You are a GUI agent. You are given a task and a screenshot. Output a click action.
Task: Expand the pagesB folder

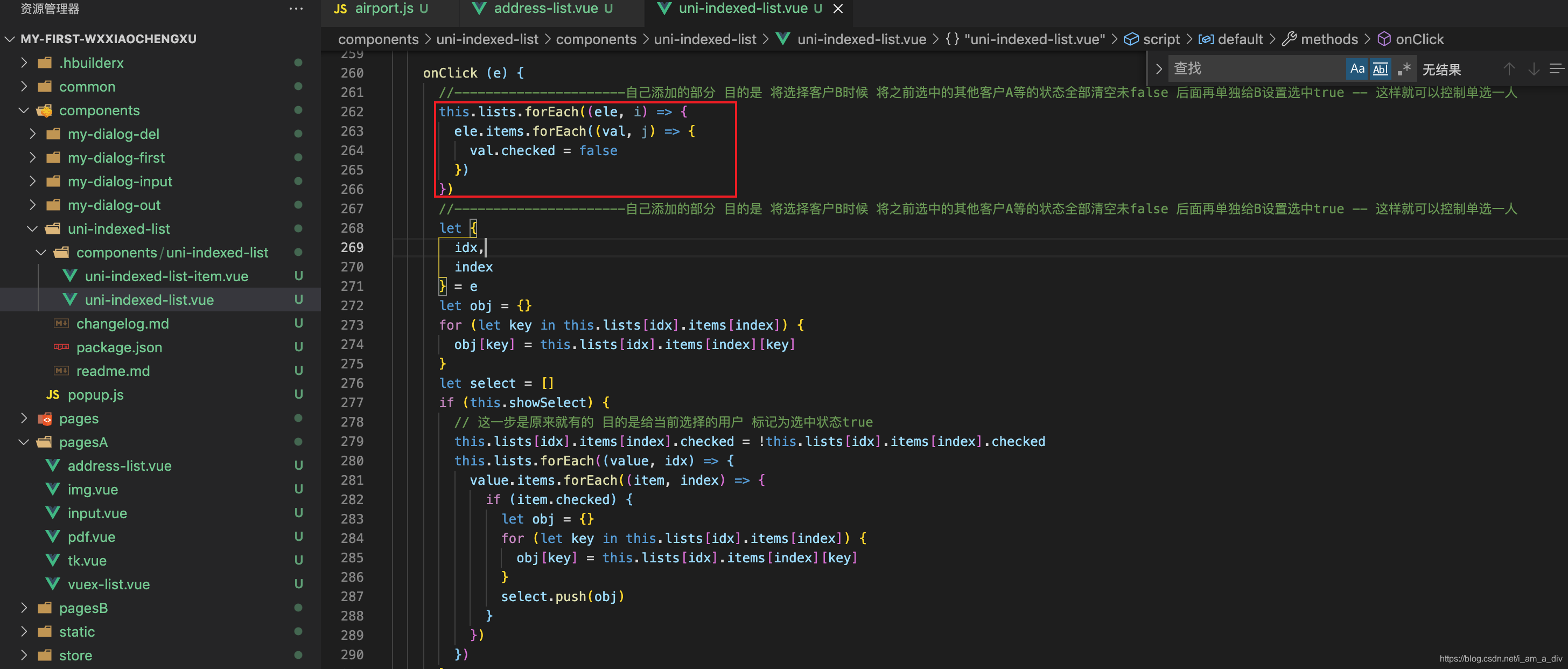24,608
